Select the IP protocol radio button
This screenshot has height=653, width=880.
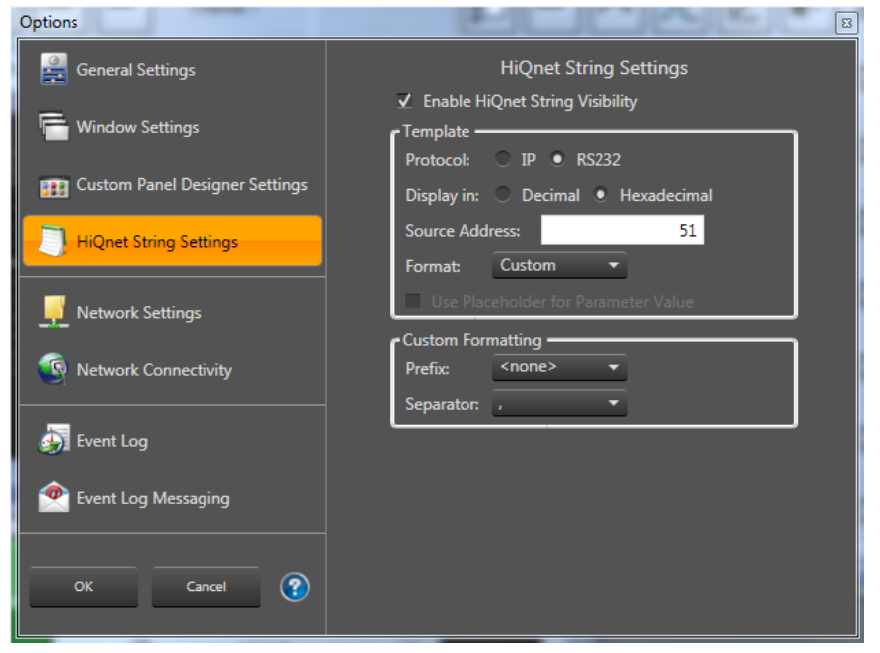(x=503, y=159)
